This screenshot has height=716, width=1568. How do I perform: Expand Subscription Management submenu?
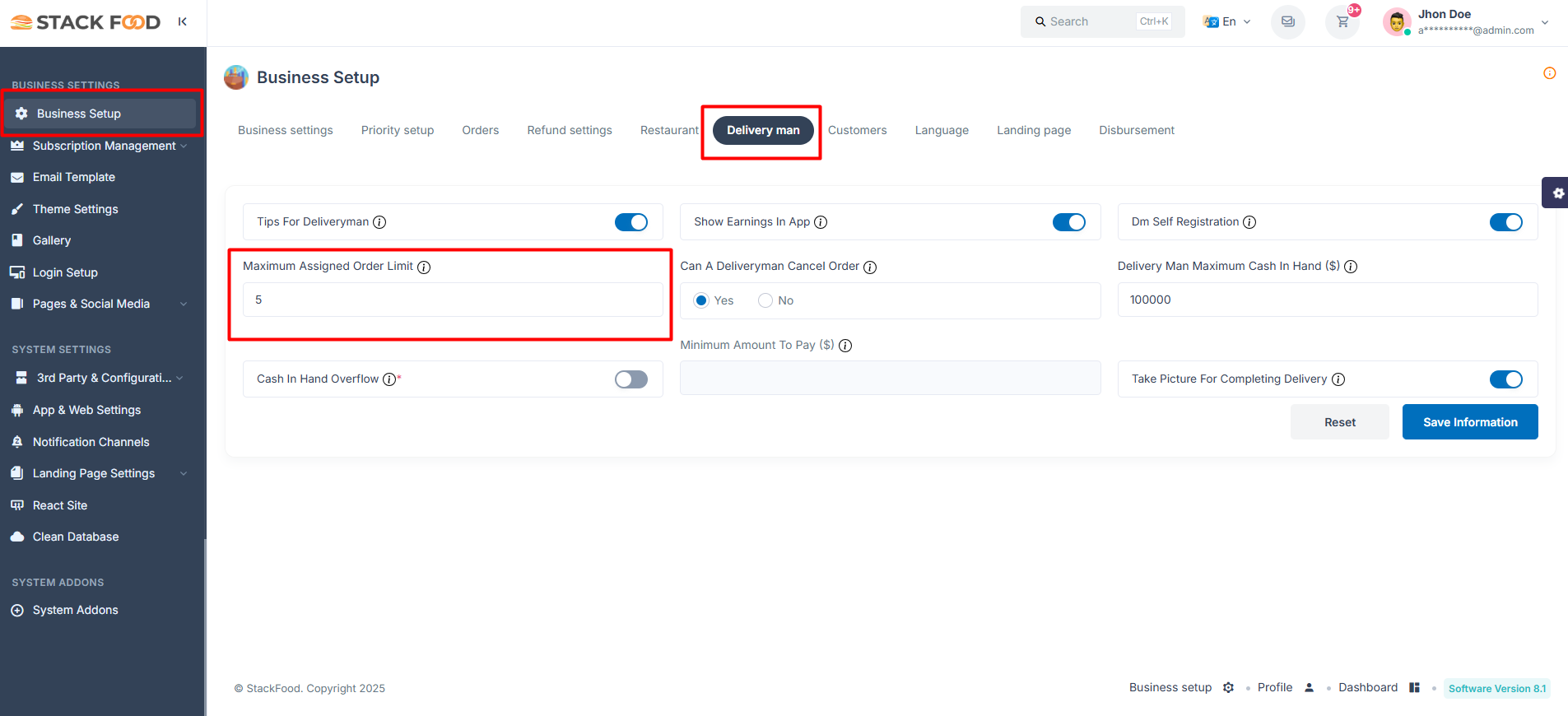coord(184,146)
